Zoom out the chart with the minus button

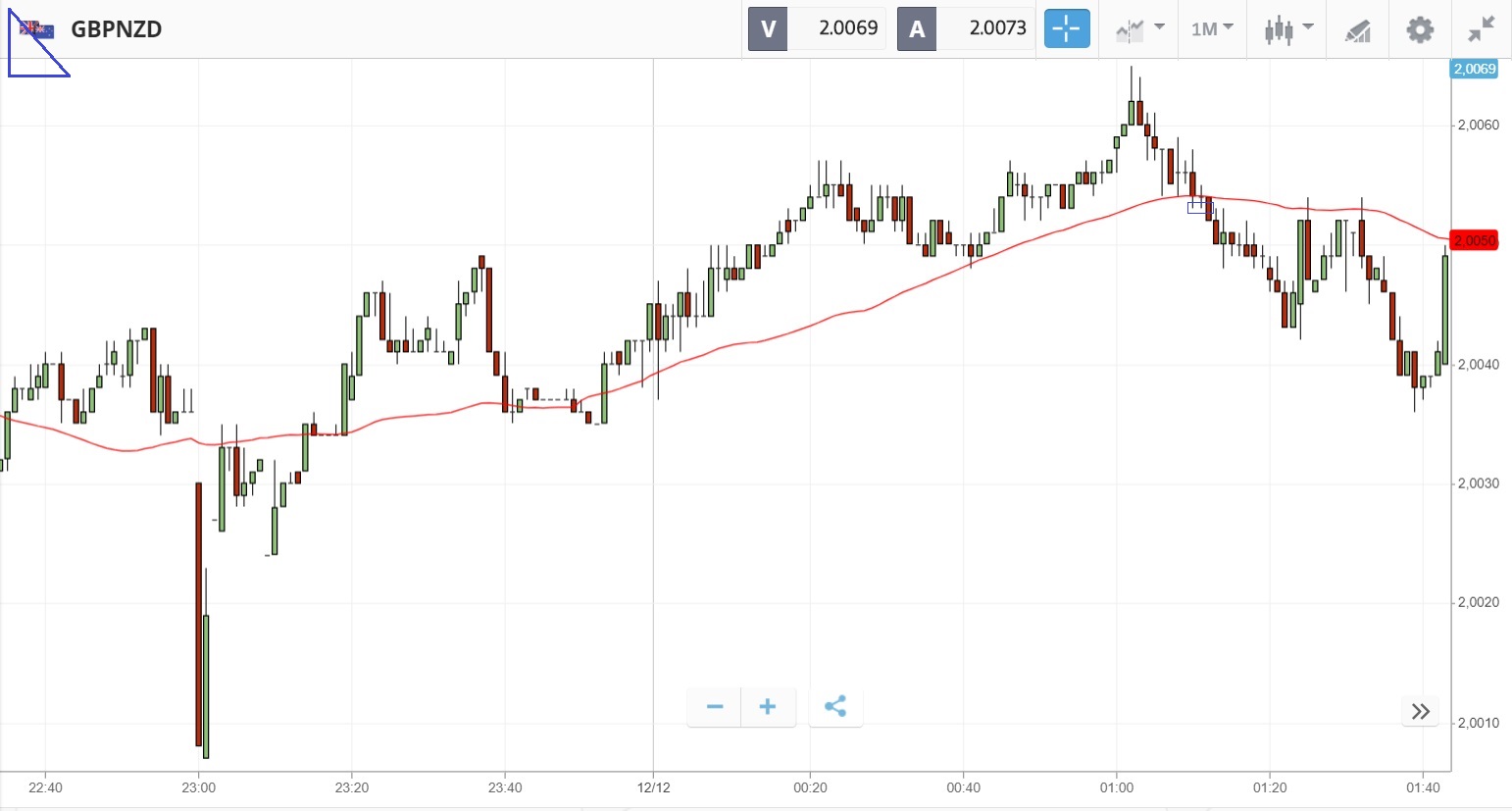[x=715, y=707]
